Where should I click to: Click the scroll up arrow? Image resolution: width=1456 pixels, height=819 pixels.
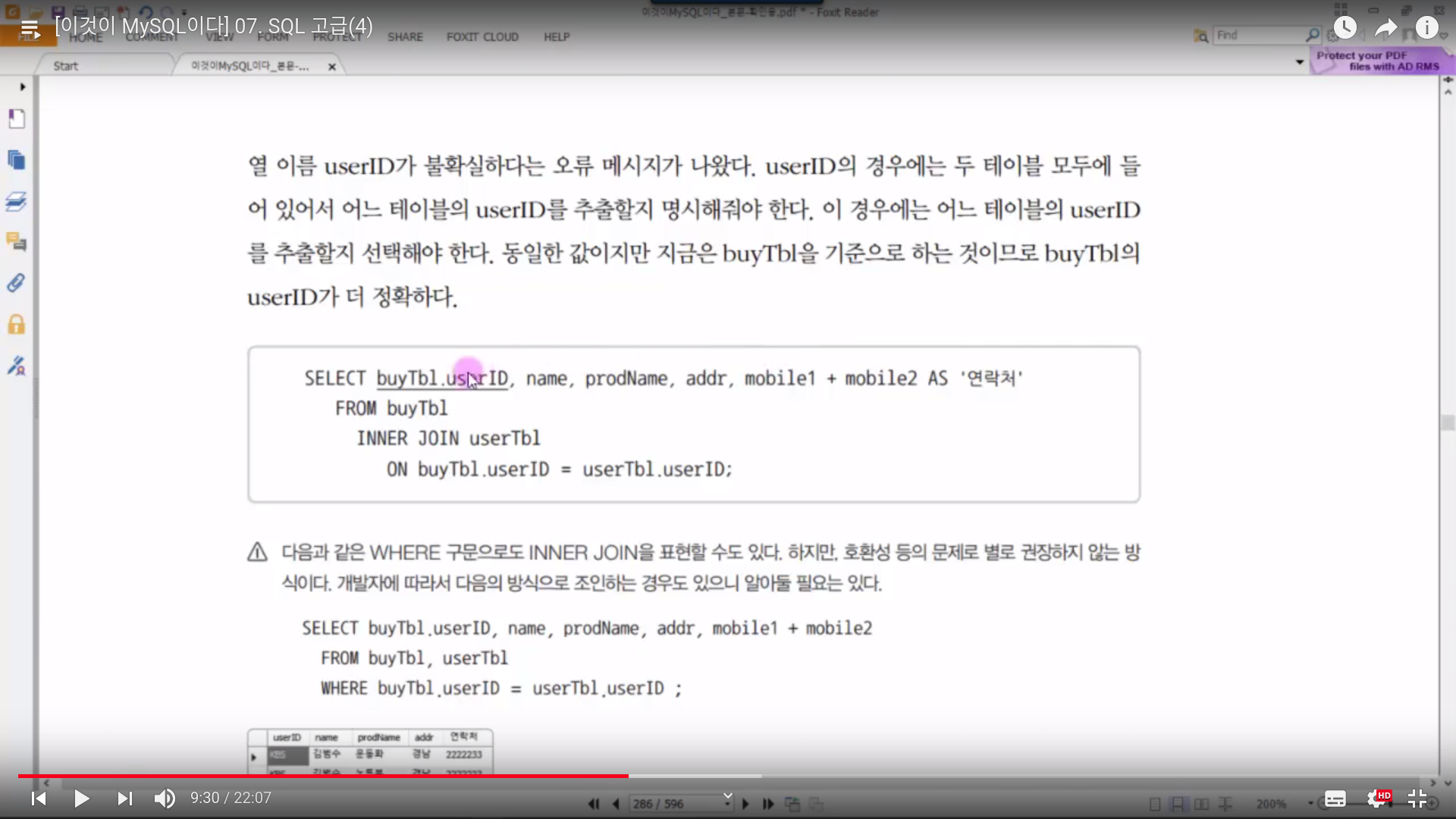(x=1448, y=92)
